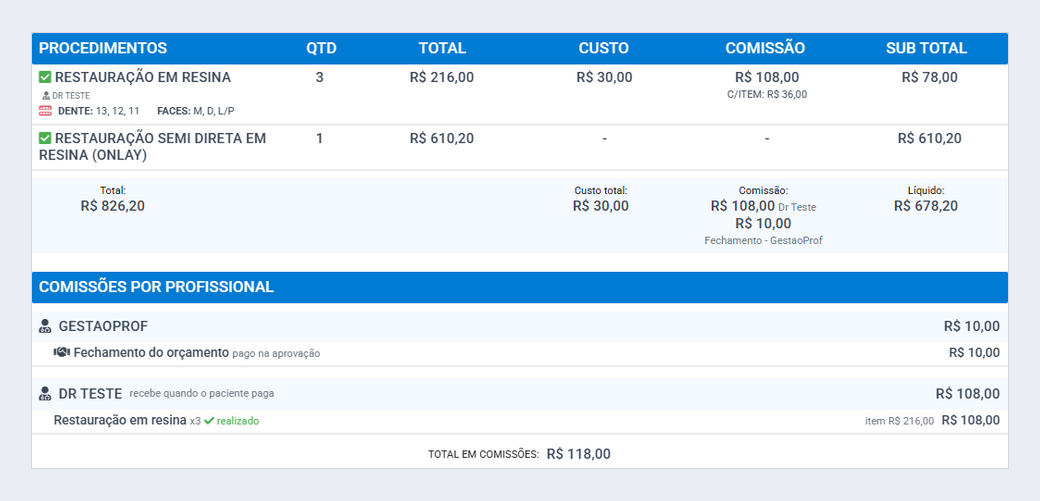This screenshot has height=501, width=1040.
Task: Click the red teeth icon next to DENTE
Action: [45, 111]
